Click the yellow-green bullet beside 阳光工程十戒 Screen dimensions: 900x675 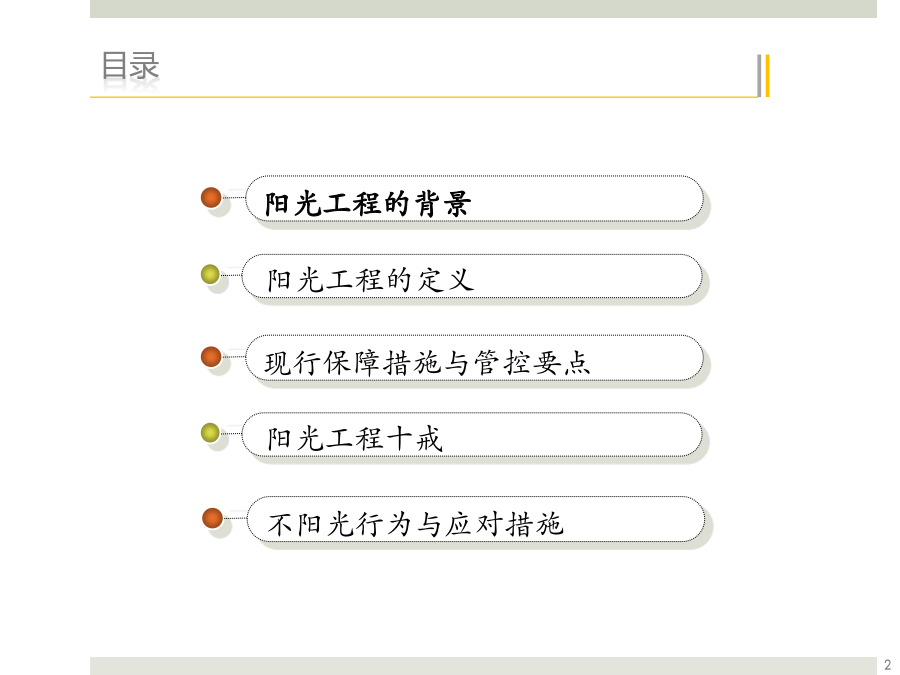210,433
